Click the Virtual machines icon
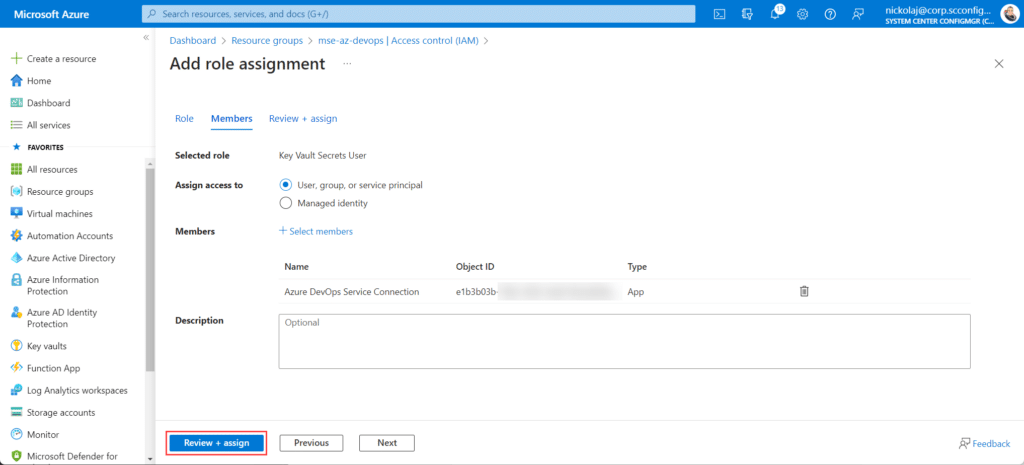Image resolution: width=1024 pixels, height=465 pixels. (x=17, y=214)
